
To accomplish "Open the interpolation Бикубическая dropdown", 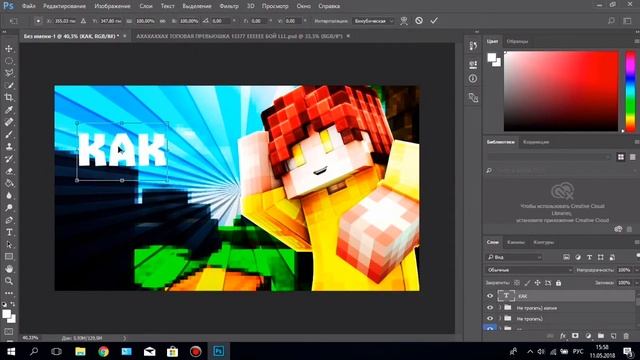I will pyautogui.click(x=373, y=20).
